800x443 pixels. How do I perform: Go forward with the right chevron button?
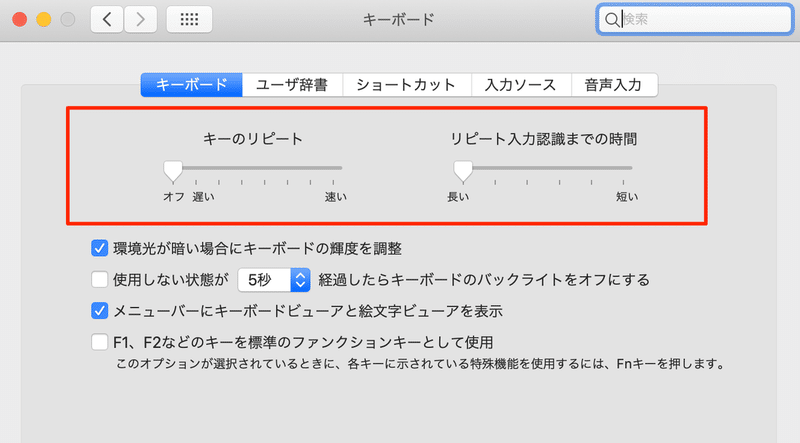[140, 19]
